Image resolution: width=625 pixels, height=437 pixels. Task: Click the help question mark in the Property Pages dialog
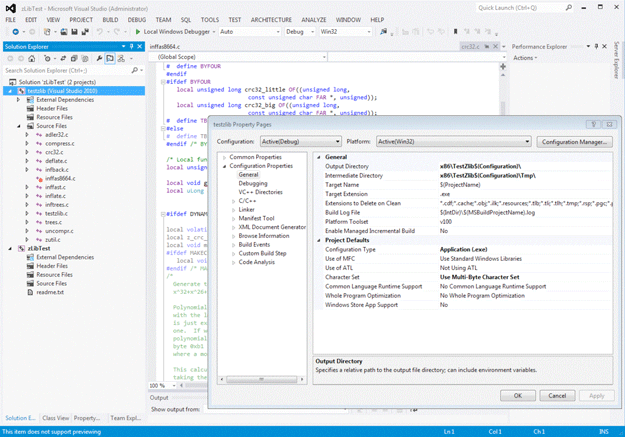tap(593, 124)
